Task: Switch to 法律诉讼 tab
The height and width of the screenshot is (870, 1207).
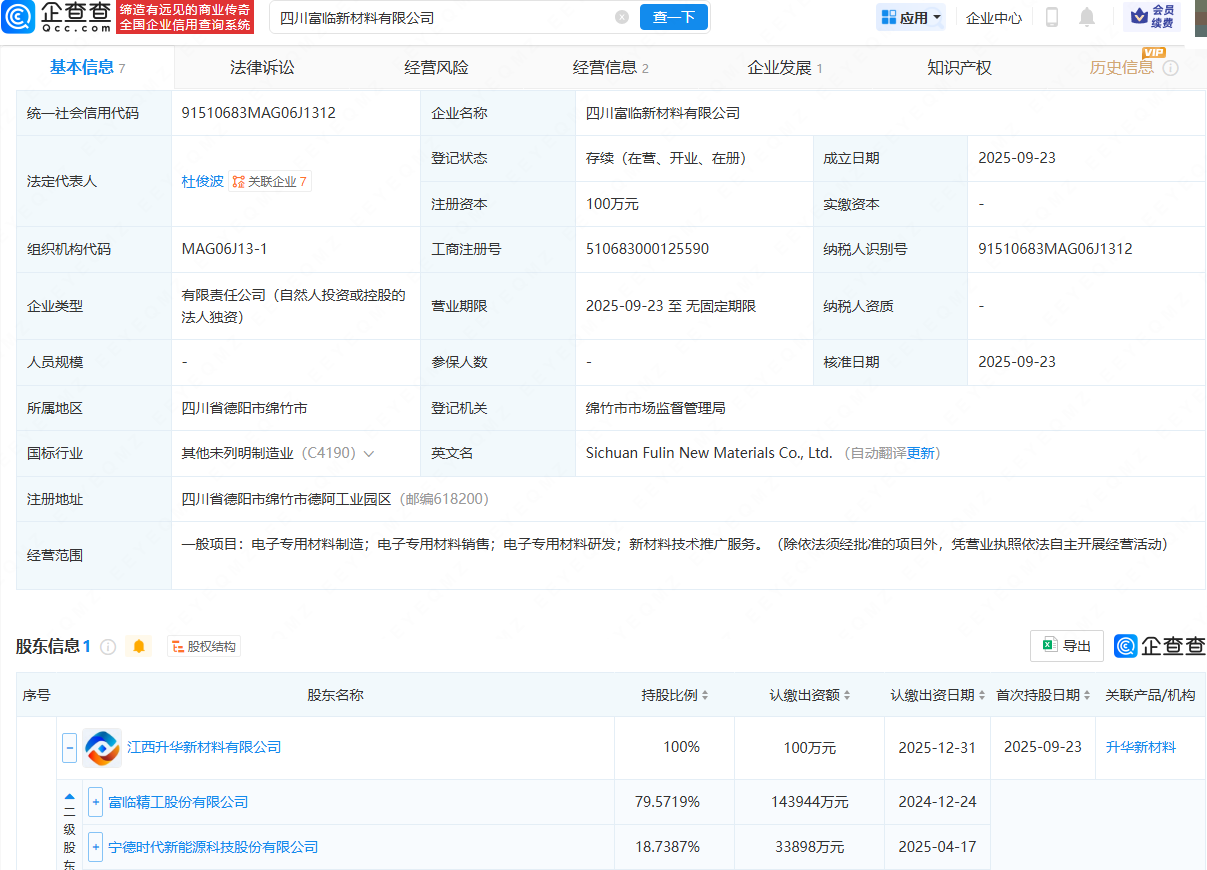Action: 262,68
